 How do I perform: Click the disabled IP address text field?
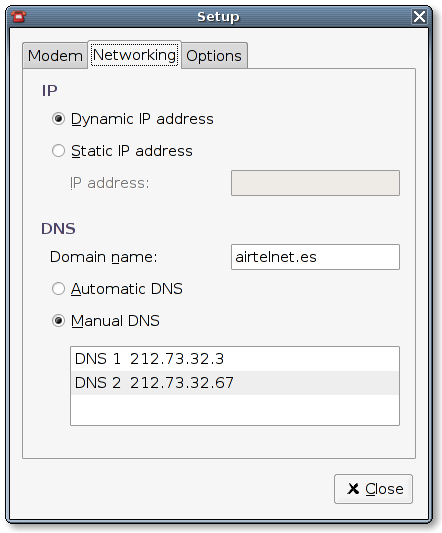point(315,183)
